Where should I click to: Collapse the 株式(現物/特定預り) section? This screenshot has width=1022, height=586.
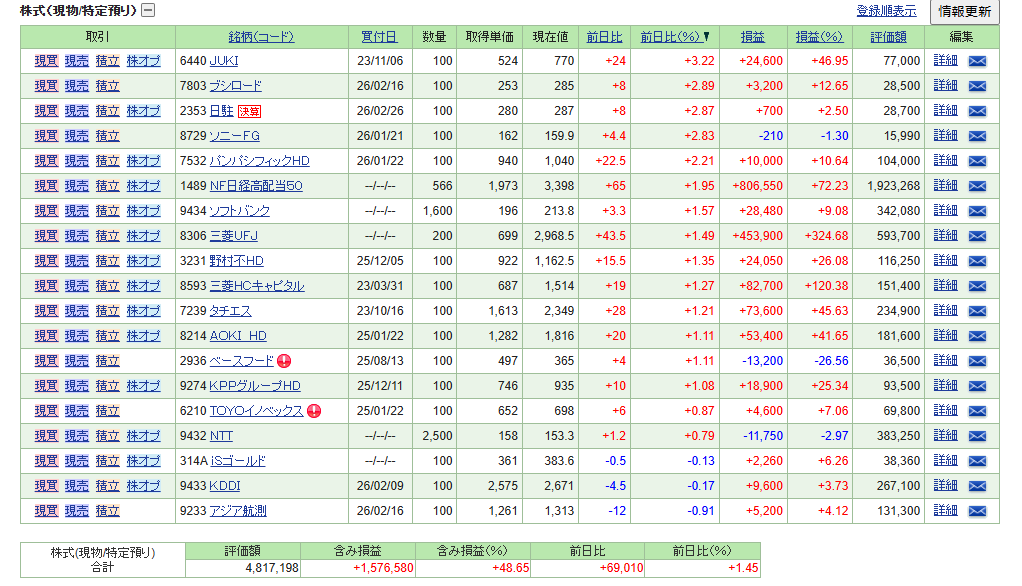(148, 11)
